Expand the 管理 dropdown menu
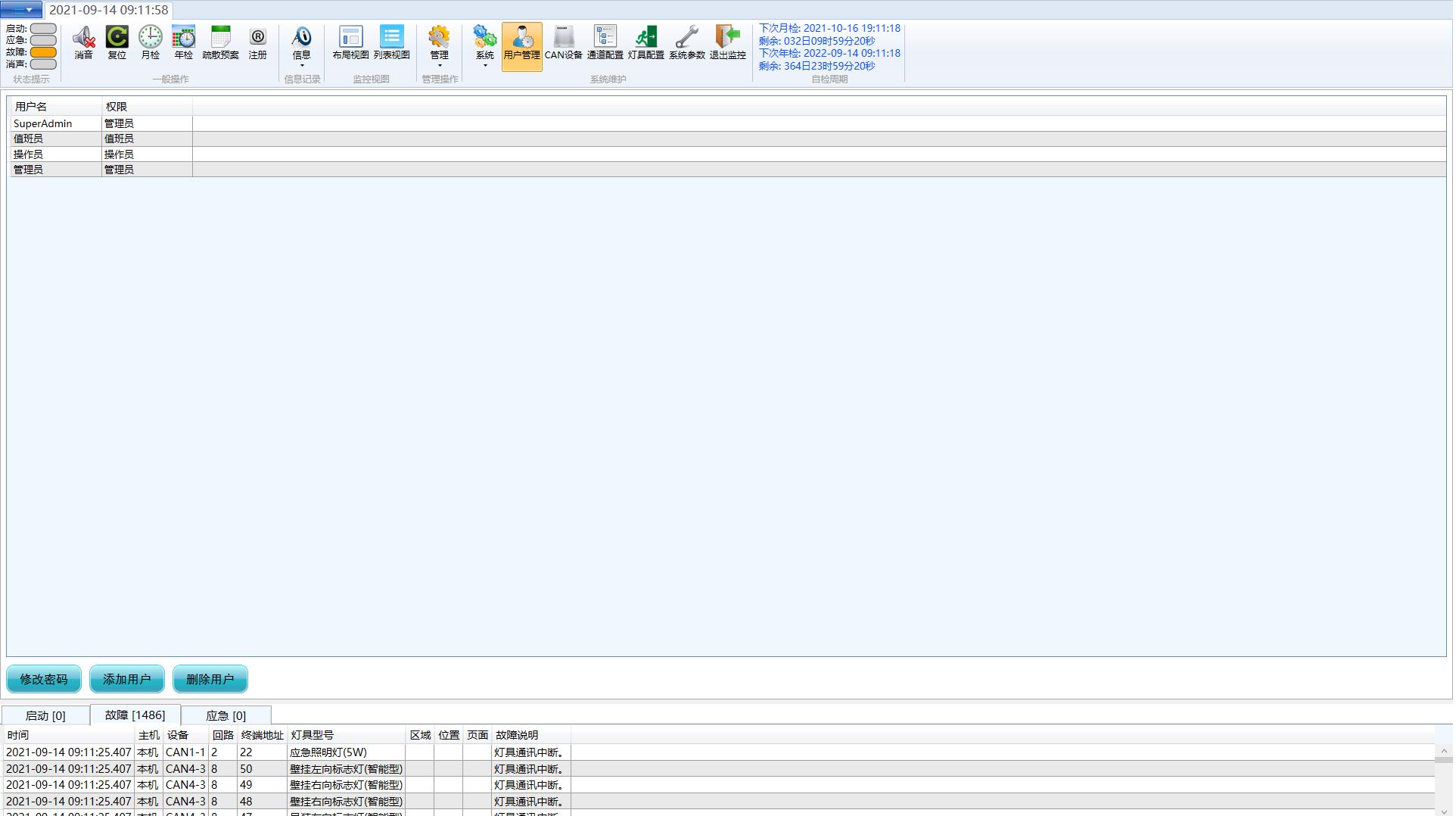 [439, 47]
